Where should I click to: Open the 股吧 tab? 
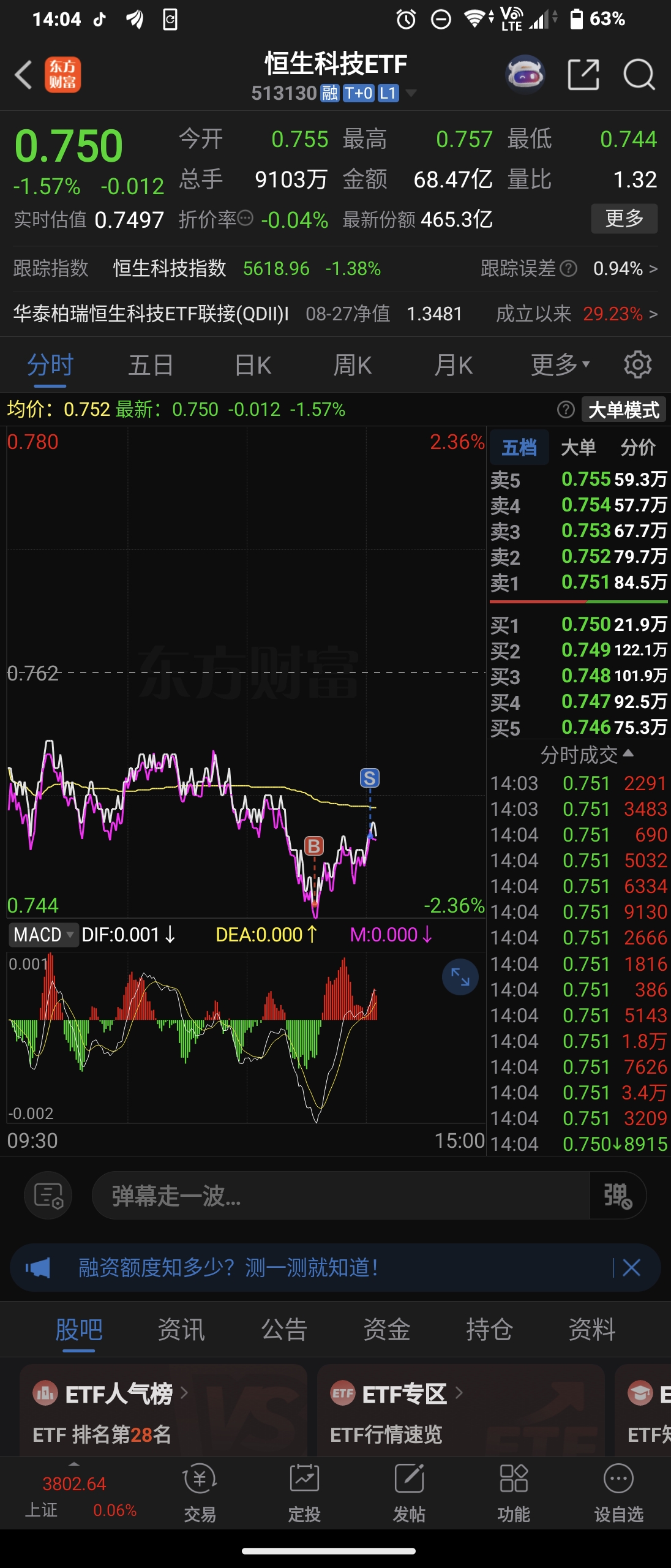tap(79, 1329)
